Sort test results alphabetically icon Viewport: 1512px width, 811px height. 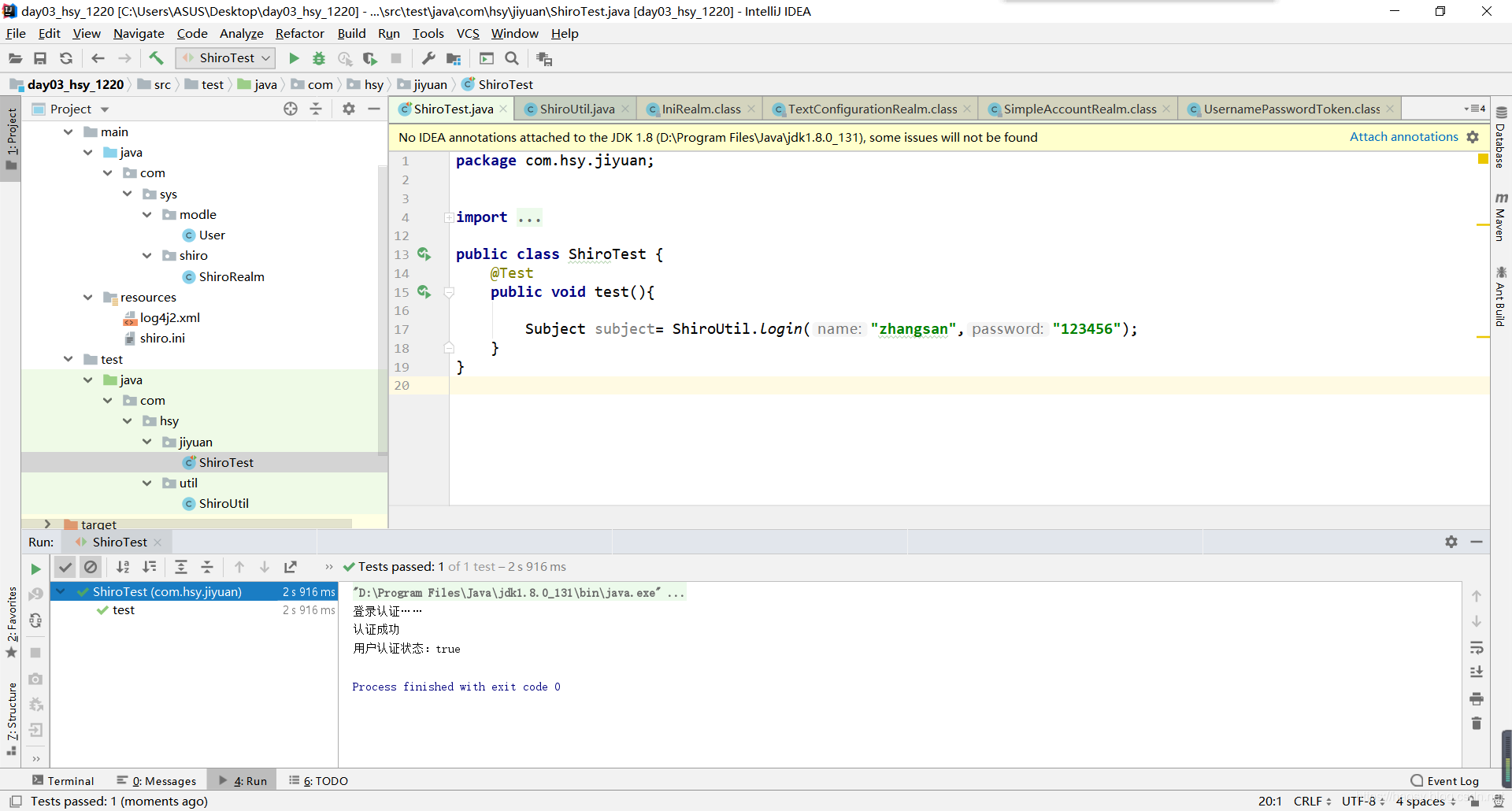123,567
